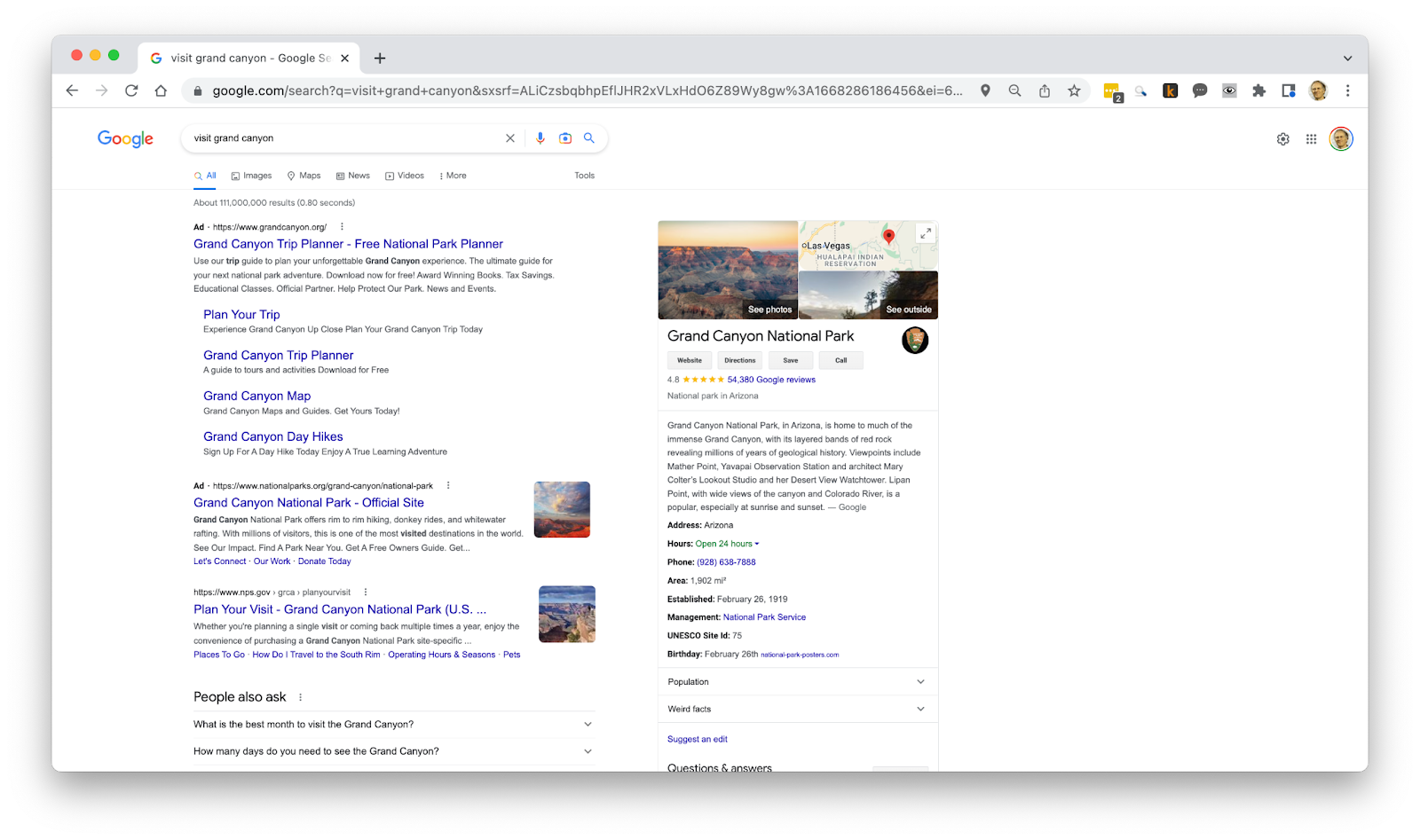Screen dimensions: 1420x840
Task: Open the Google account avatar on the page
Action: click(1341, 139)
